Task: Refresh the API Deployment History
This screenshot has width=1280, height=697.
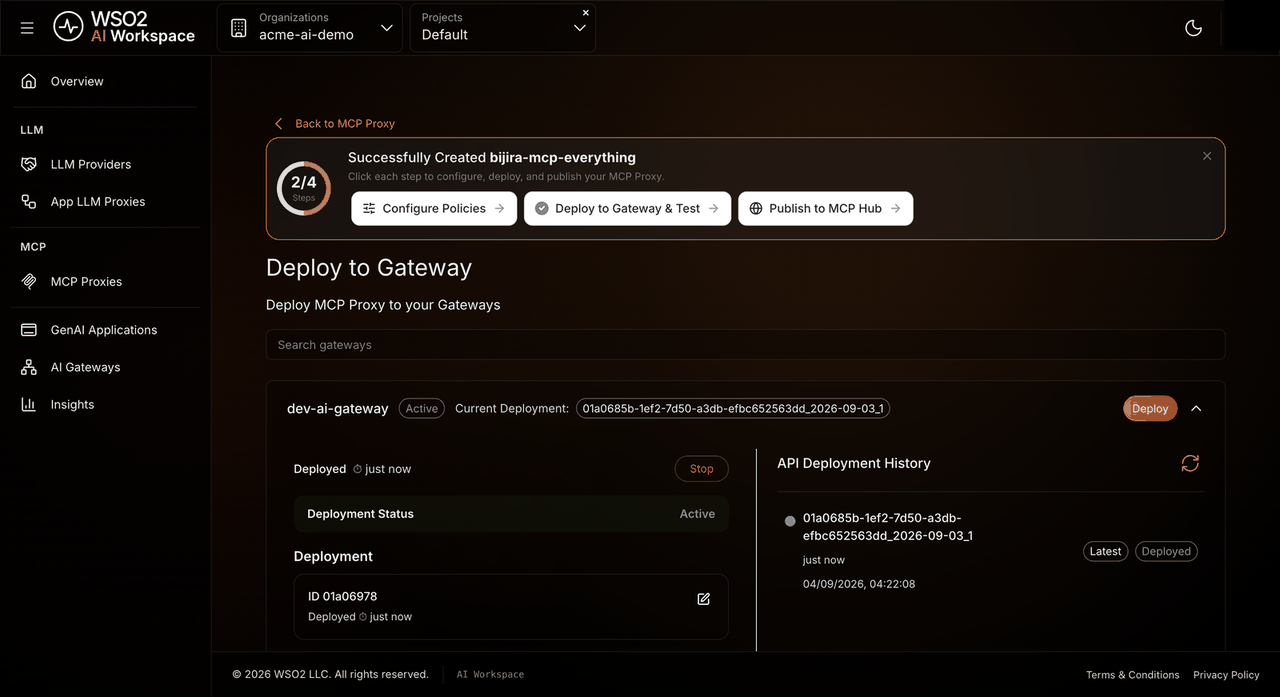Action: coord(1190,463)
